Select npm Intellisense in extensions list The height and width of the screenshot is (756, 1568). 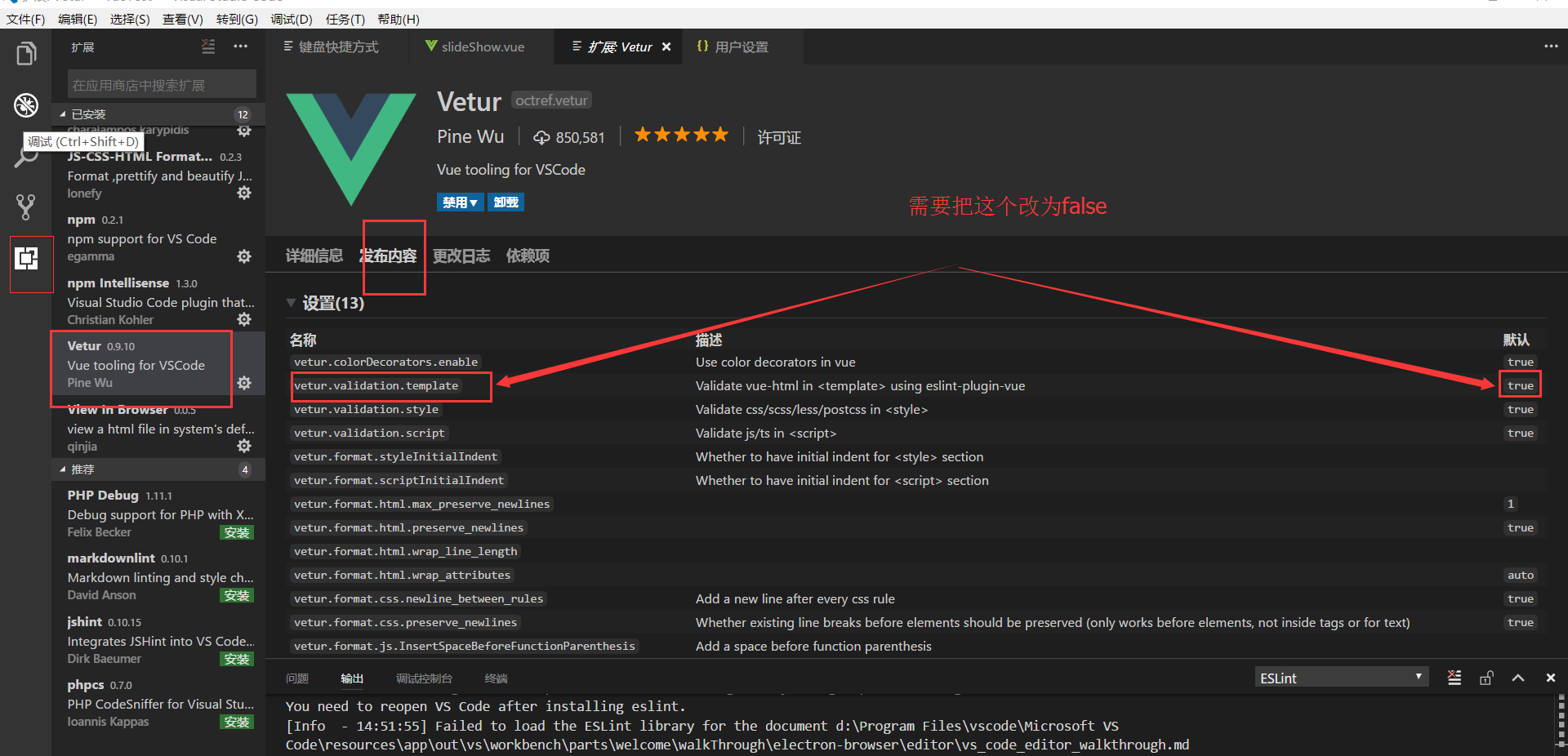pyautogui.click(x=158, y=301)
